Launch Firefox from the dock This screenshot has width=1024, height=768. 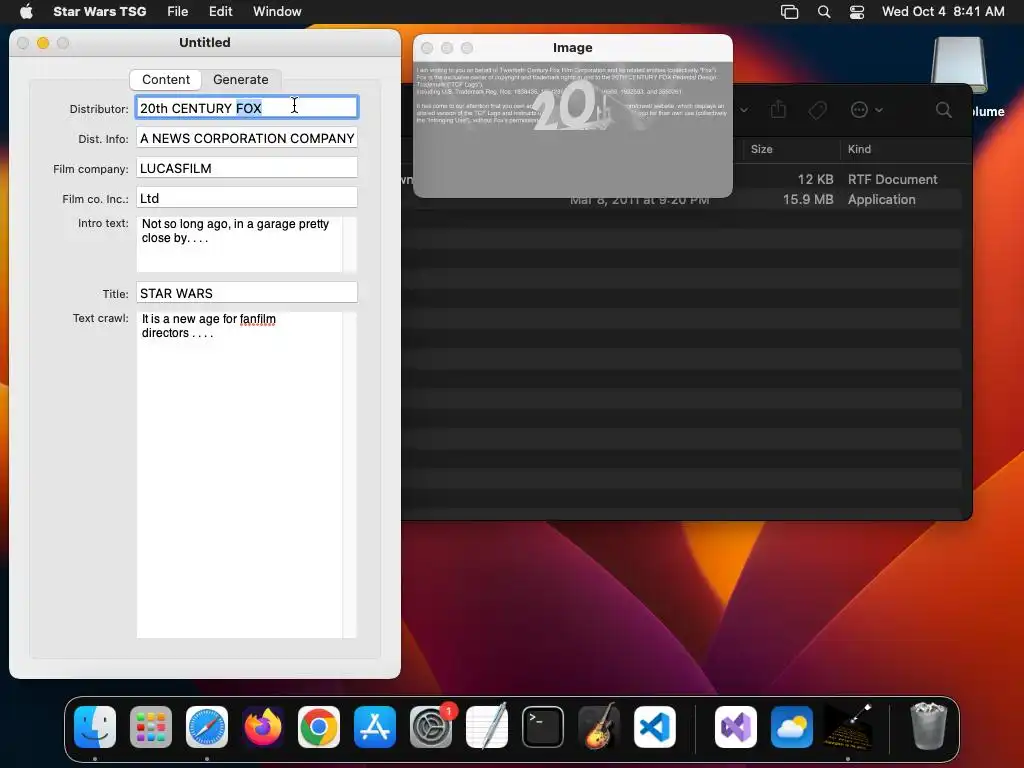[x=263, y=727]
